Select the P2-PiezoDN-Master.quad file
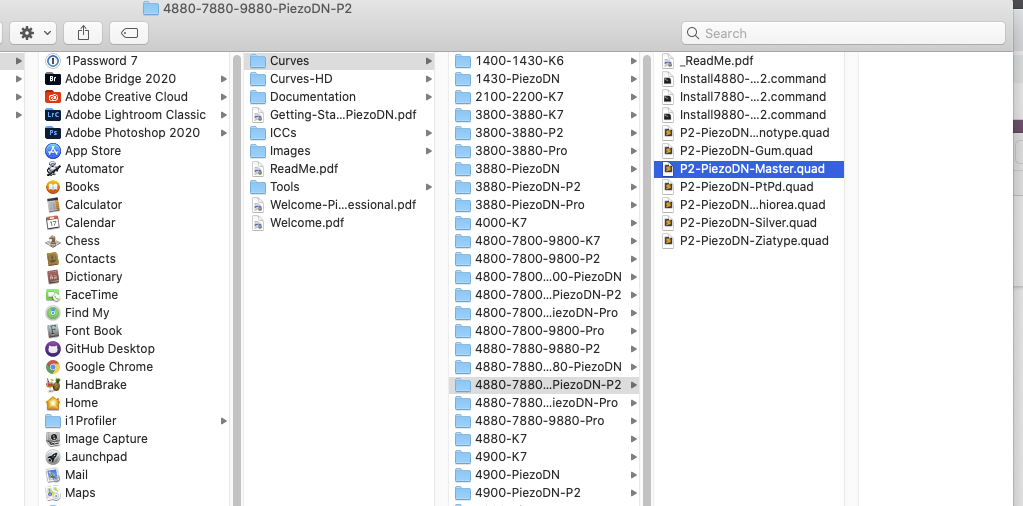The height and width of the screenshot is (506, 1023). pos(749,169)
